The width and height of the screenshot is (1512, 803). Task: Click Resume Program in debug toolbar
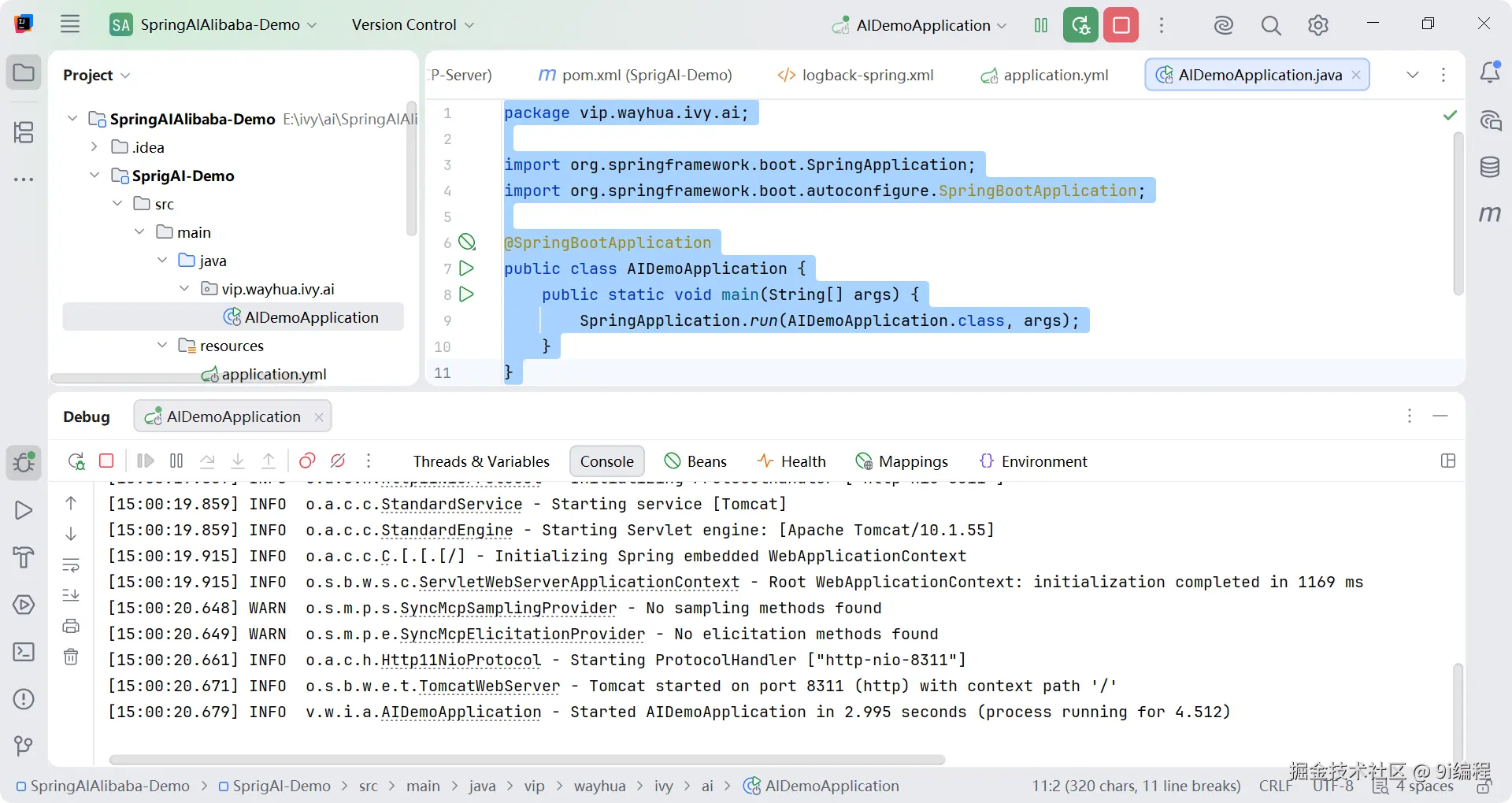pyautogui.click(x=145, y=461)
